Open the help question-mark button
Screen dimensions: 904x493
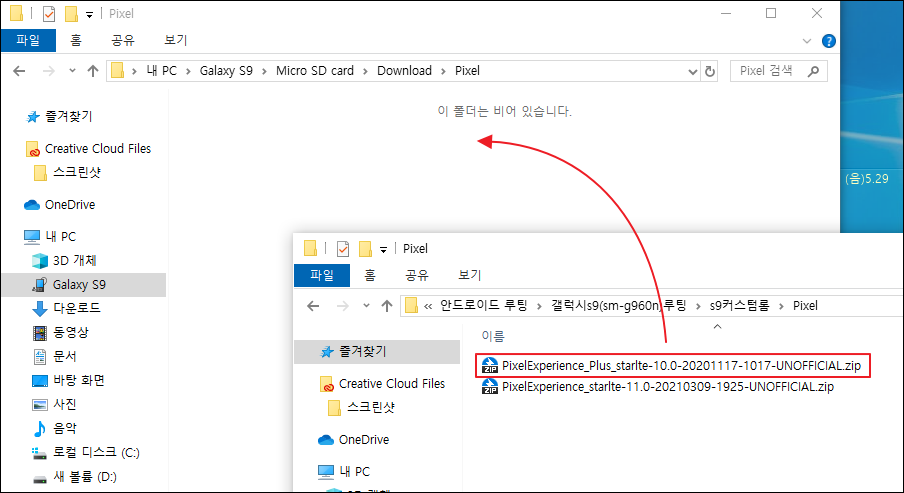828,41
